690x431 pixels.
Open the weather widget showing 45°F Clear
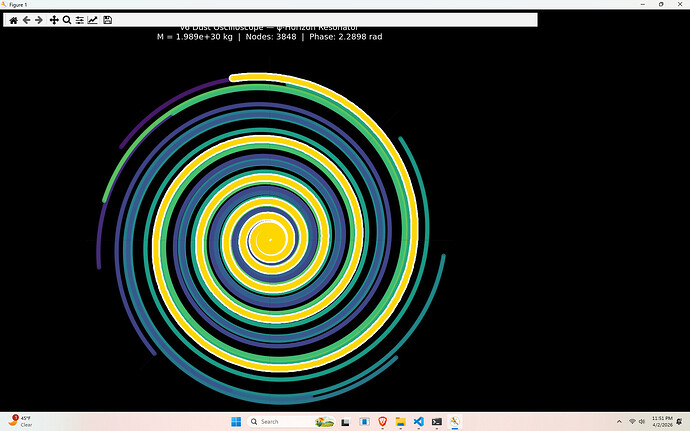20,421
